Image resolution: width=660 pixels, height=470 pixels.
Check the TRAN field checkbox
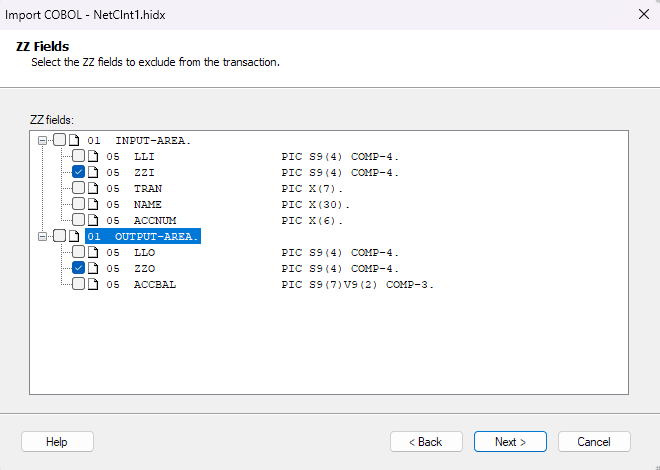78,188
